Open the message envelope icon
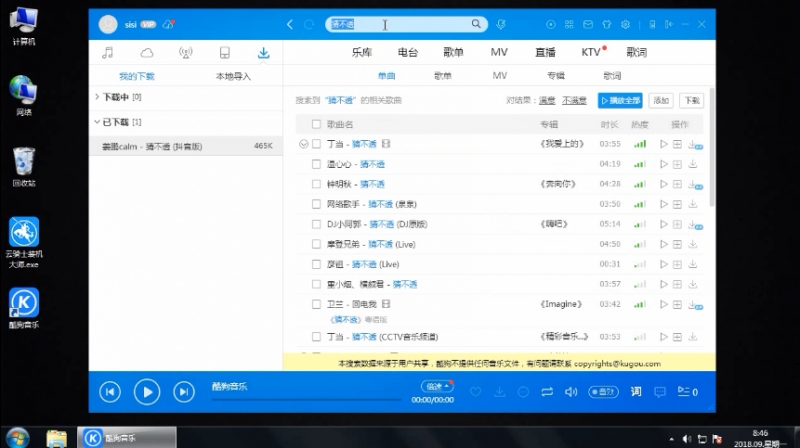Screen dimensions: 800x448 tap(588, 24)
